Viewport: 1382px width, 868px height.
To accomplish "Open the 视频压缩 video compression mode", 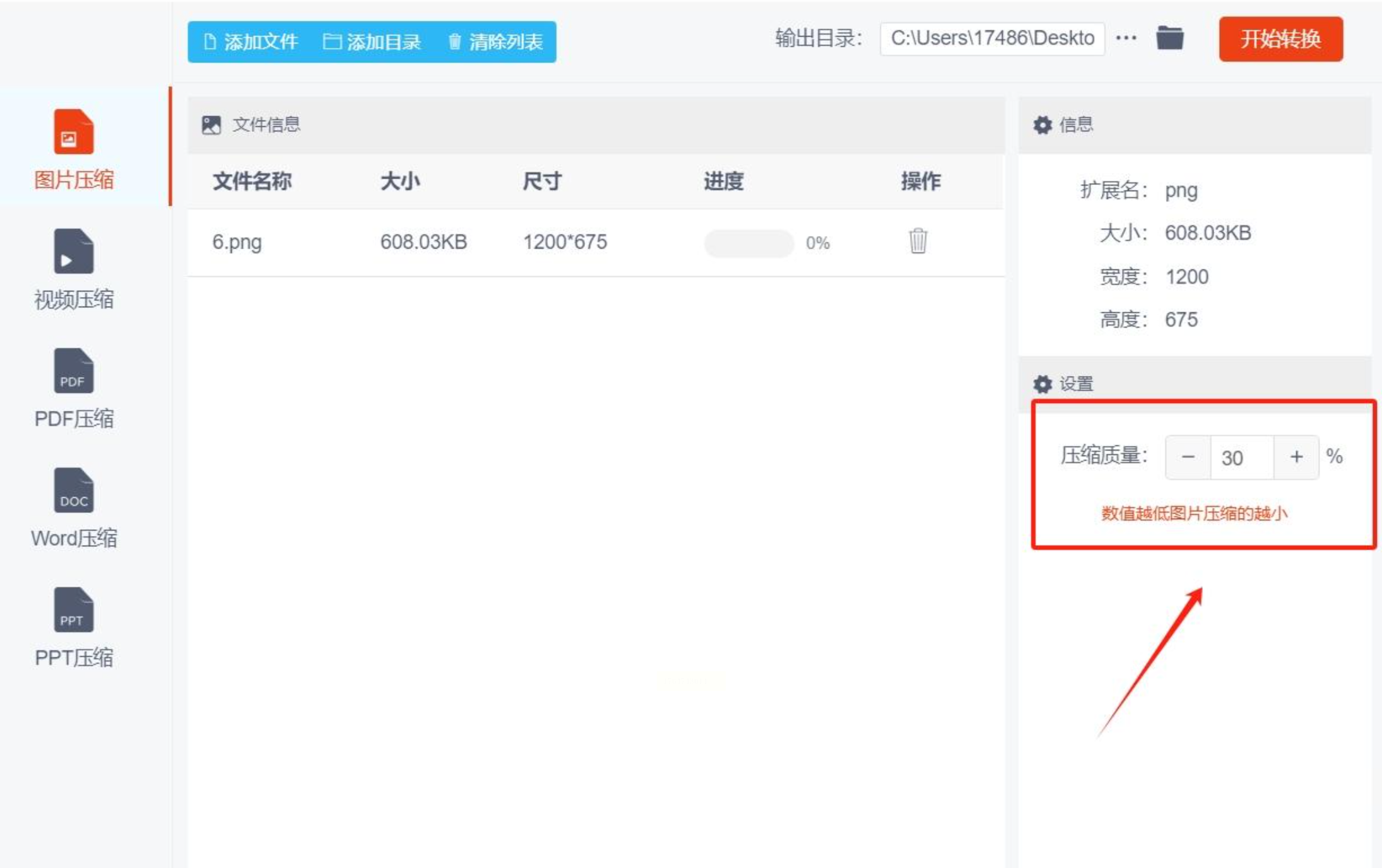I will tap(74, 252).
